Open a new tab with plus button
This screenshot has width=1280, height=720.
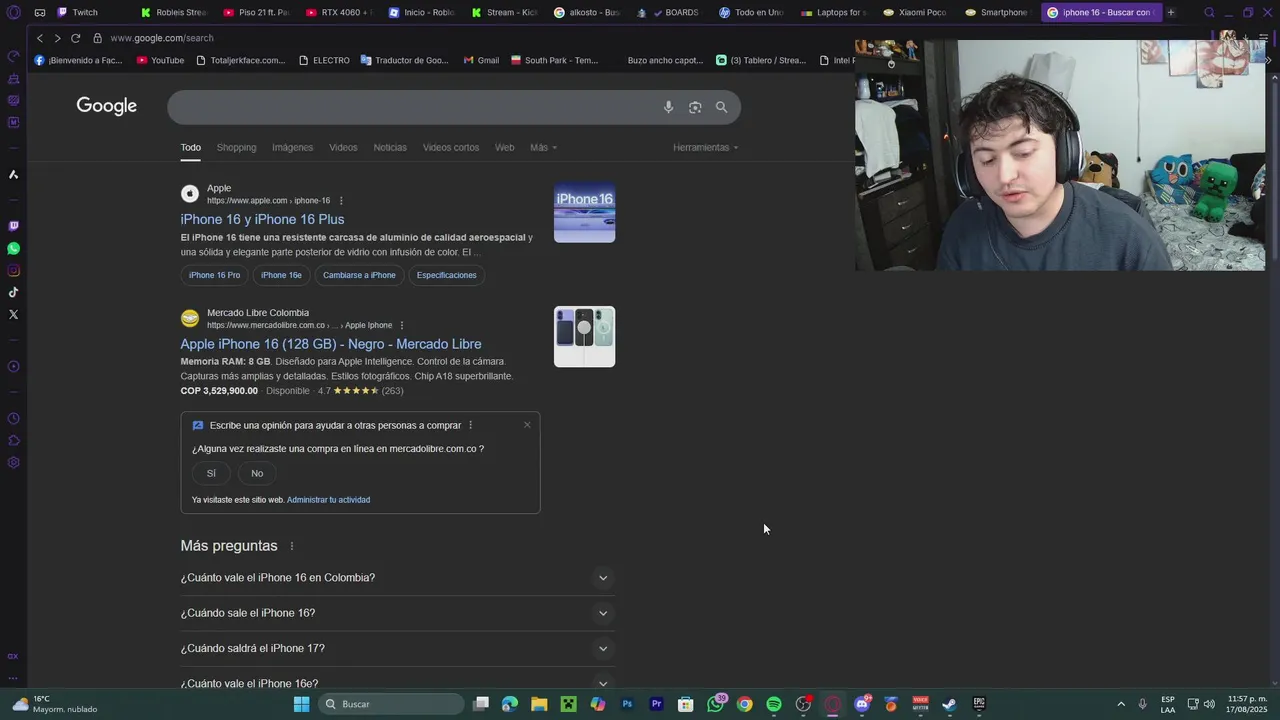tap(1171, 12)
